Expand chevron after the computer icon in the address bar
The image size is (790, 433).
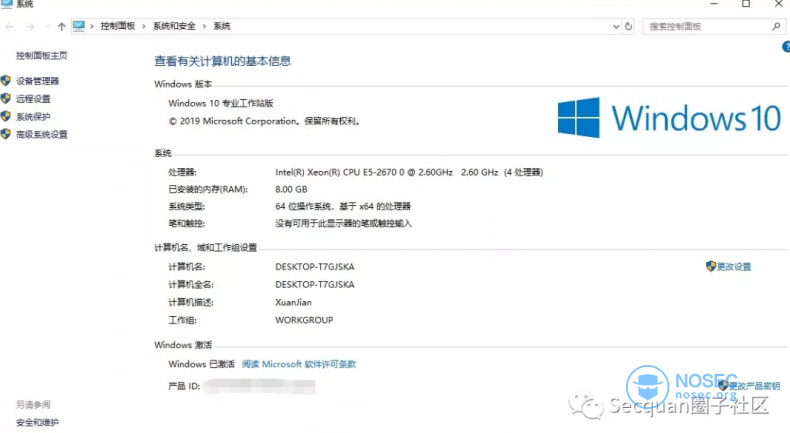(x=92, y=26)
